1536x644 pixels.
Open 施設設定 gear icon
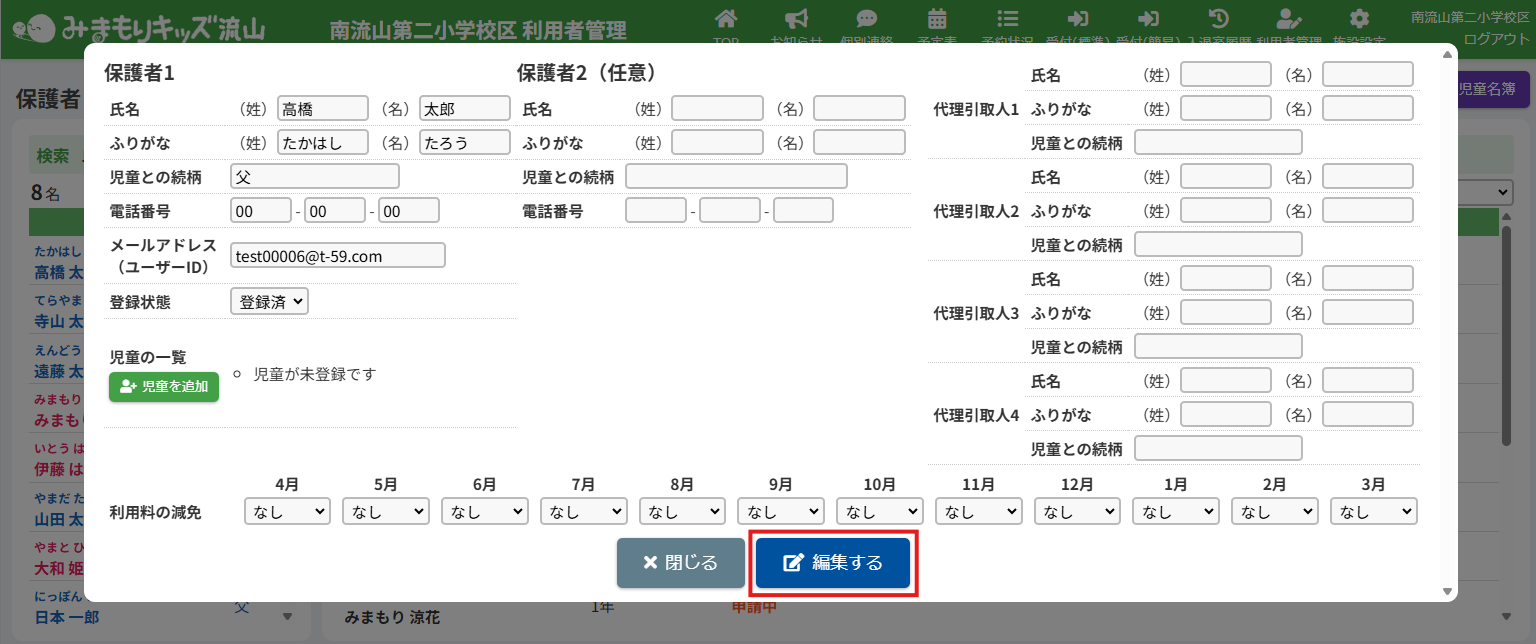pyautogui.click(x=1359, y=19)
